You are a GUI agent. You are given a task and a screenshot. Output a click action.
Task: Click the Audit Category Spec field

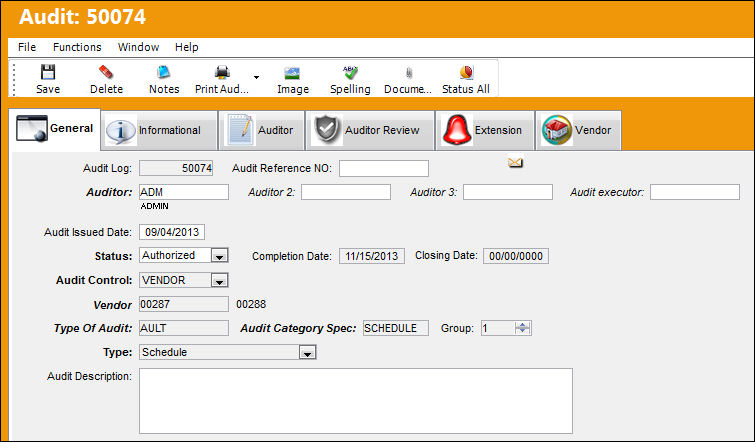(396, 328)
